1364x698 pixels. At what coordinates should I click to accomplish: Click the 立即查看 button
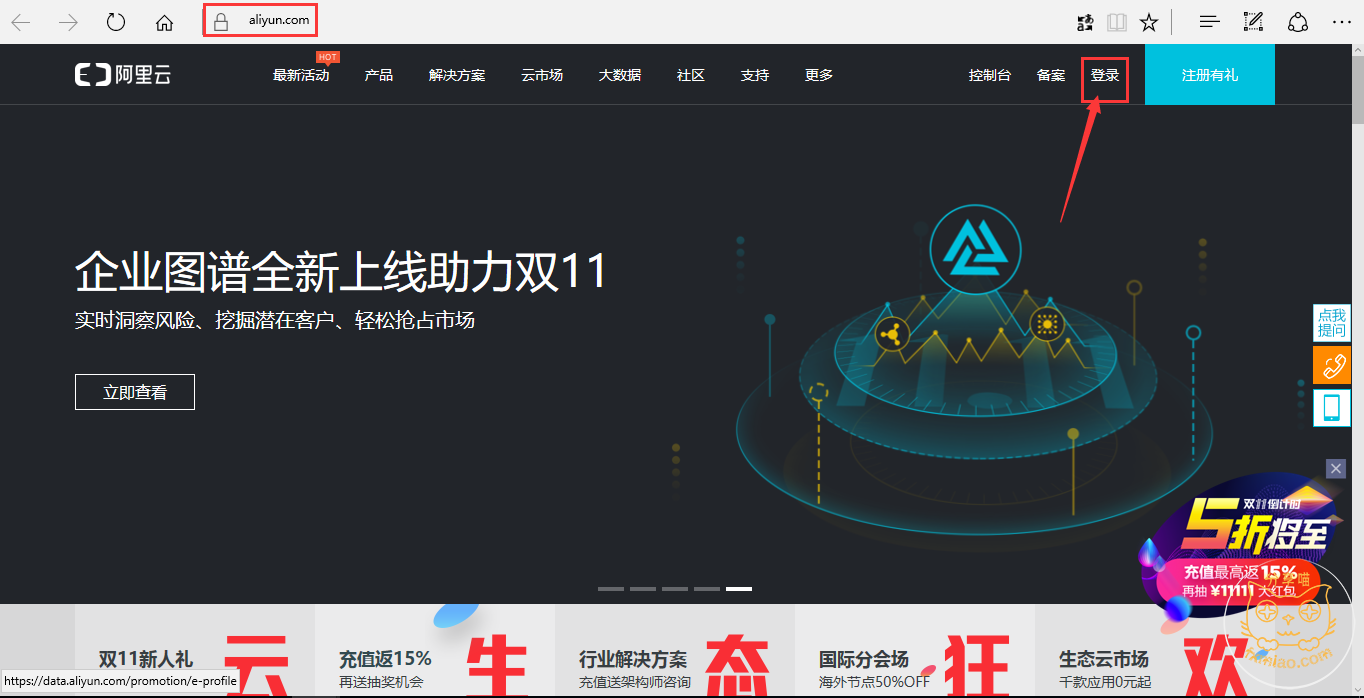coord(135,392)
